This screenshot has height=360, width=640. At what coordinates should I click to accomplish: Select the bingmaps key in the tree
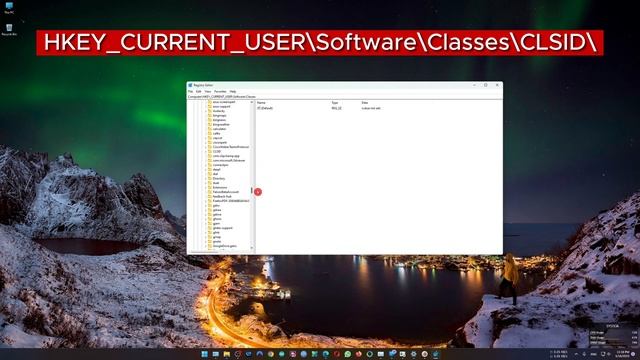point(220,116)
